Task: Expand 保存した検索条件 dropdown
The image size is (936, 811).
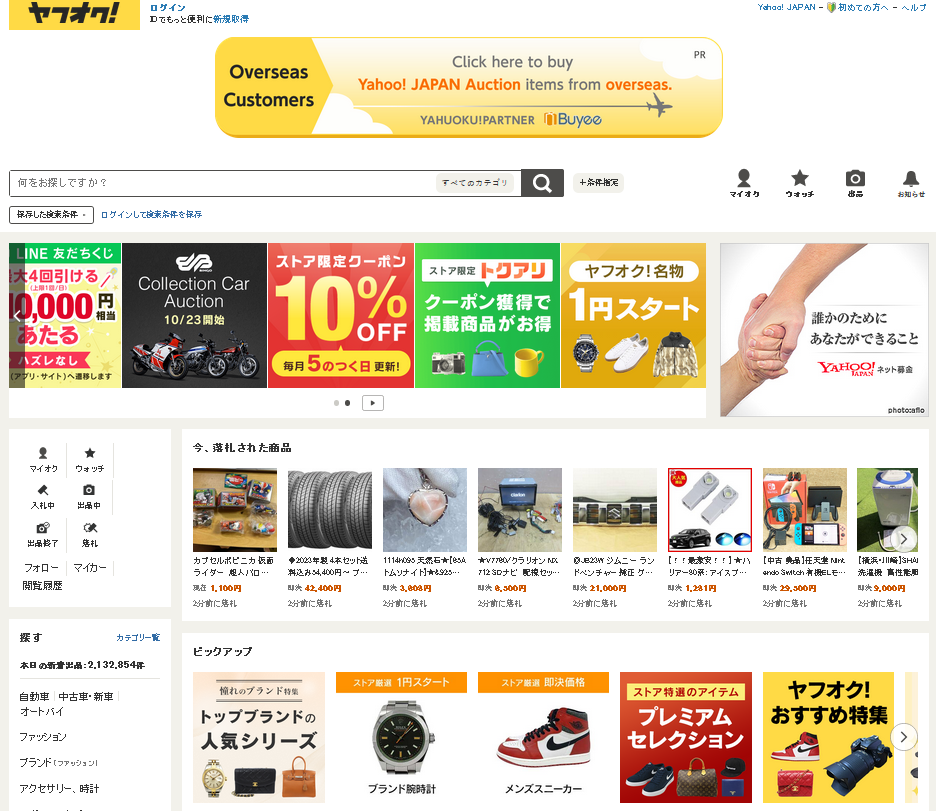Action: coord(51,214)
